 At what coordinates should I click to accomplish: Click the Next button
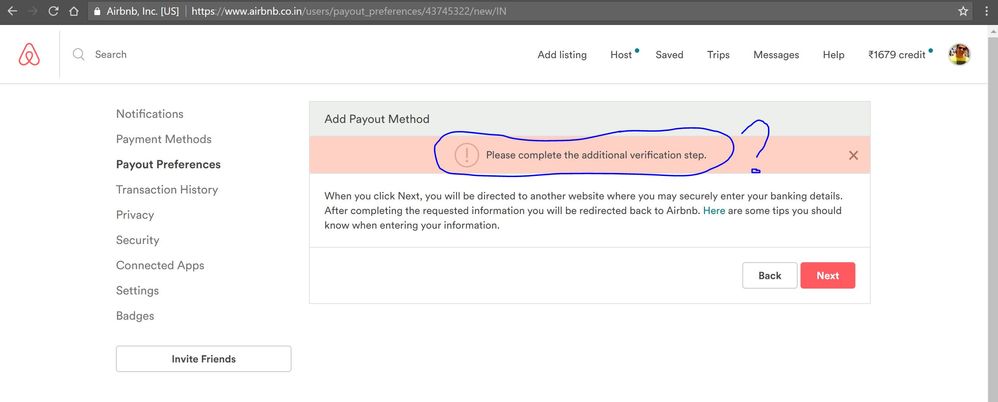tap(827, 275)
